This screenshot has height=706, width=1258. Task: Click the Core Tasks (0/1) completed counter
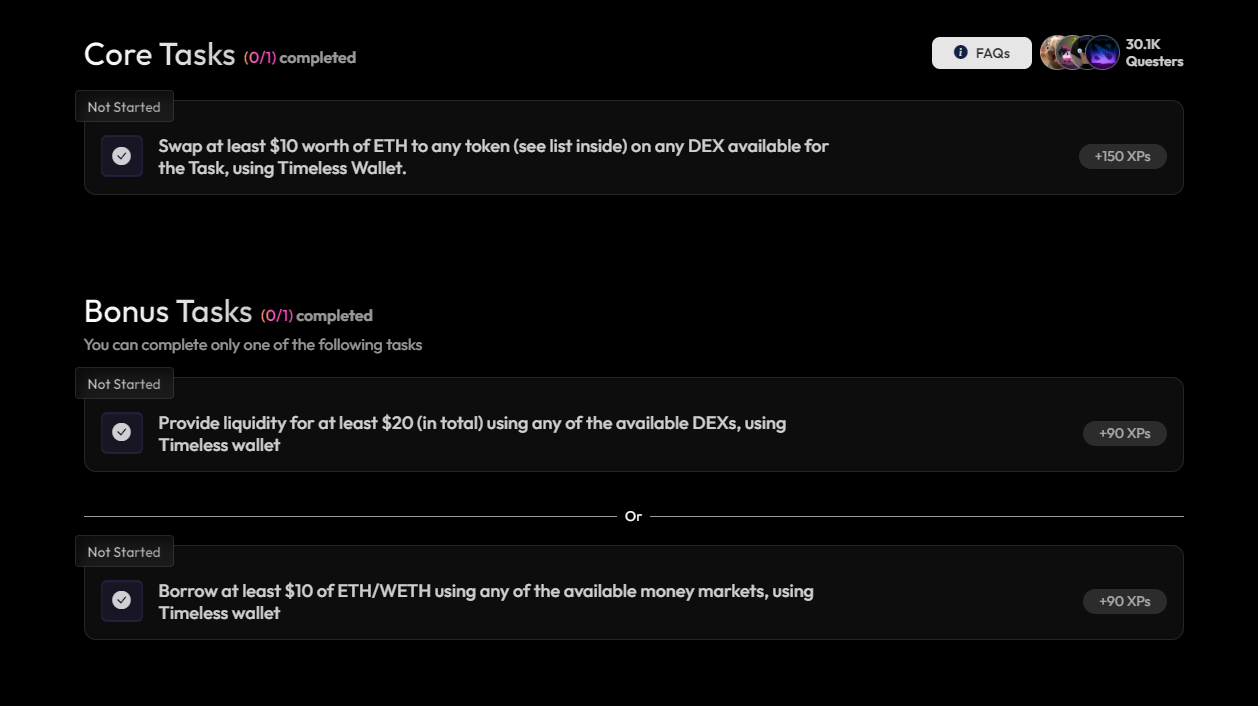[x=300, y=58]
